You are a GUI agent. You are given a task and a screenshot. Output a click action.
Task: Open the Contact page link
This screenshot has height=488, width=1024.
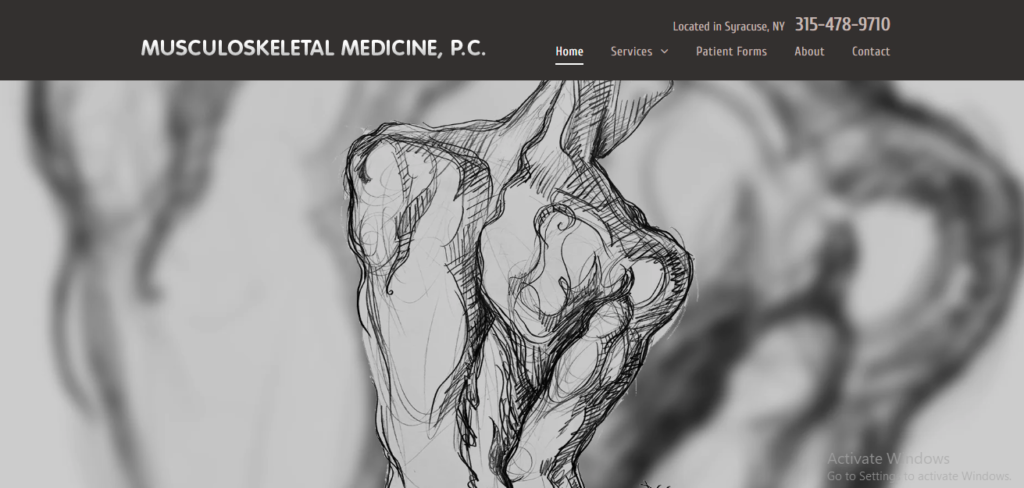point(871,52)
